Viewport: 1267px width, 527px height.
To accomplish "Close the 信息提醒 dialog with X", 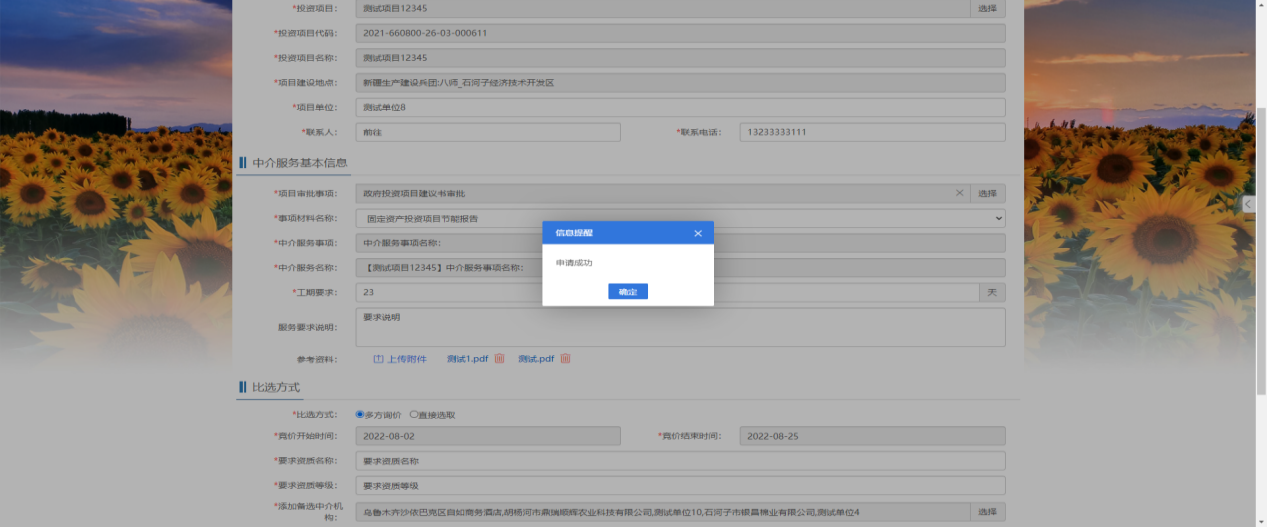I will (x=698, y=233).
